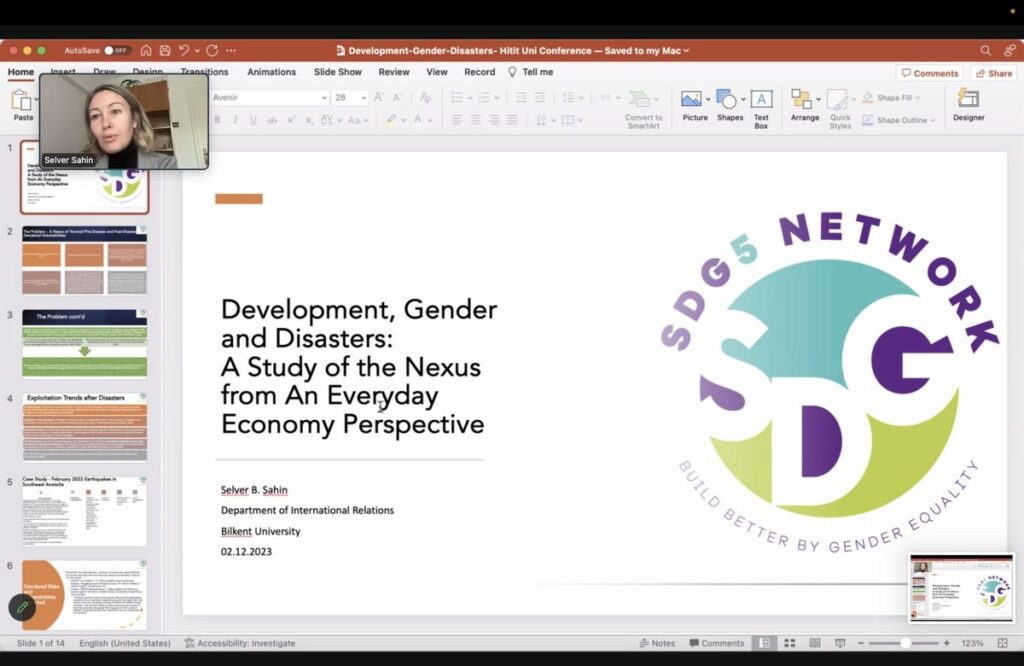This screenshot has height=666, width=1024.
Task: Select slide 4 Exploitation Trends thumbnail
Action: point(84,427)
